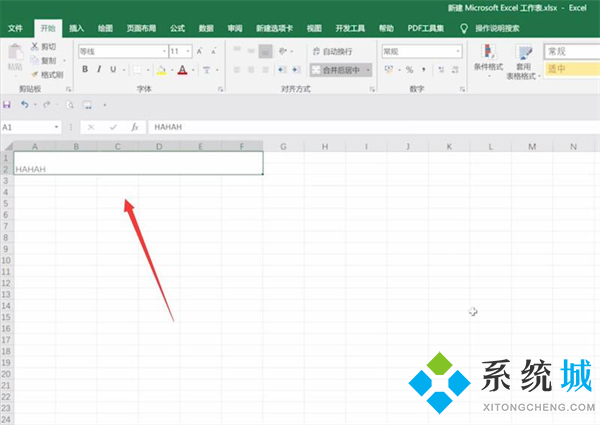Click the lightbulb Tell Me search (操作说明搜索)
600x425 pixels.
(491, 28)
